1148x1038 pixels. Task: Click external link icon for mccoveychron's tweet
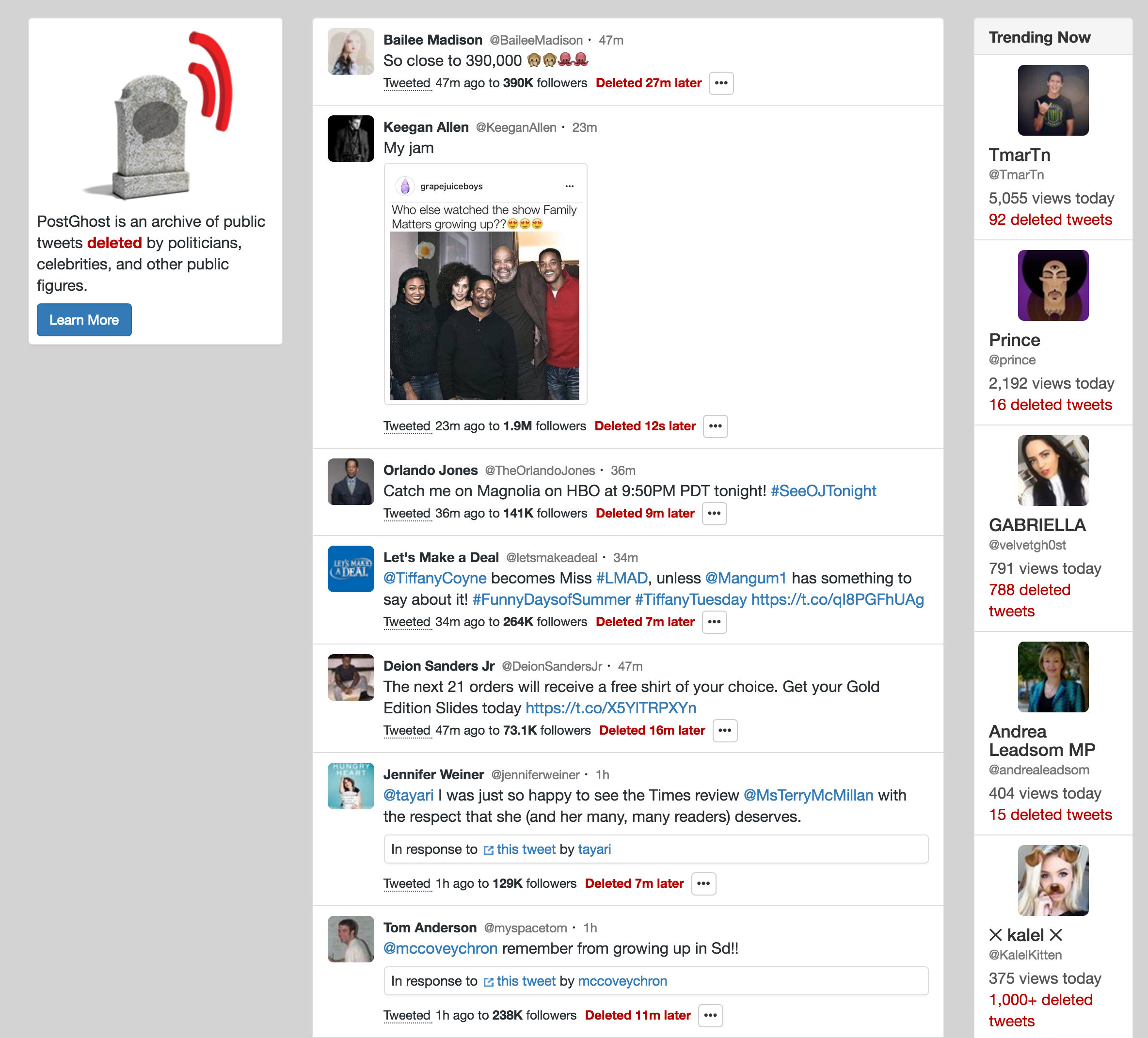click(x=488, y=982)
